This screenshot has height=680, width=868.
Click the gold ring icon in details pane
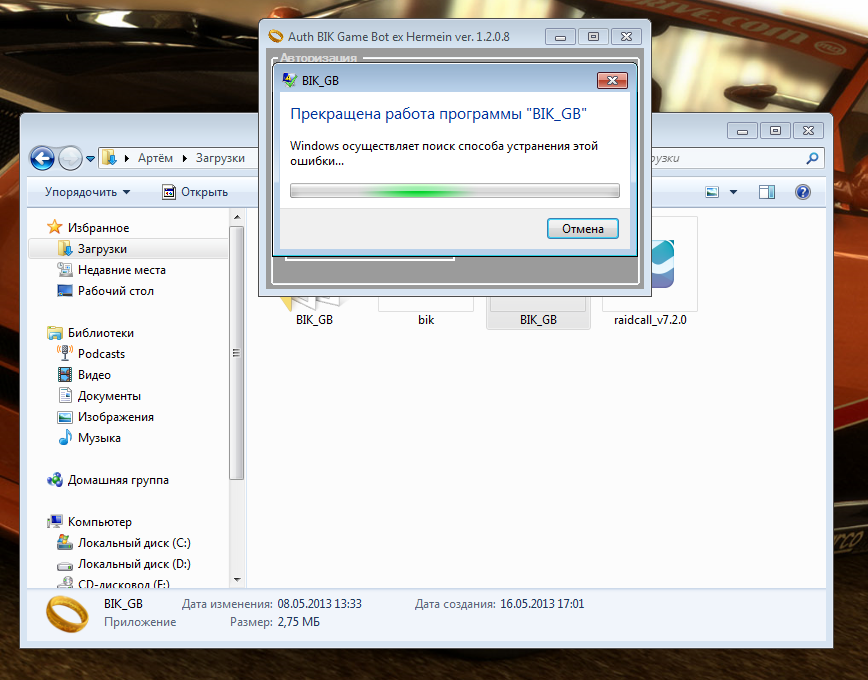click(x=68, y=613)
